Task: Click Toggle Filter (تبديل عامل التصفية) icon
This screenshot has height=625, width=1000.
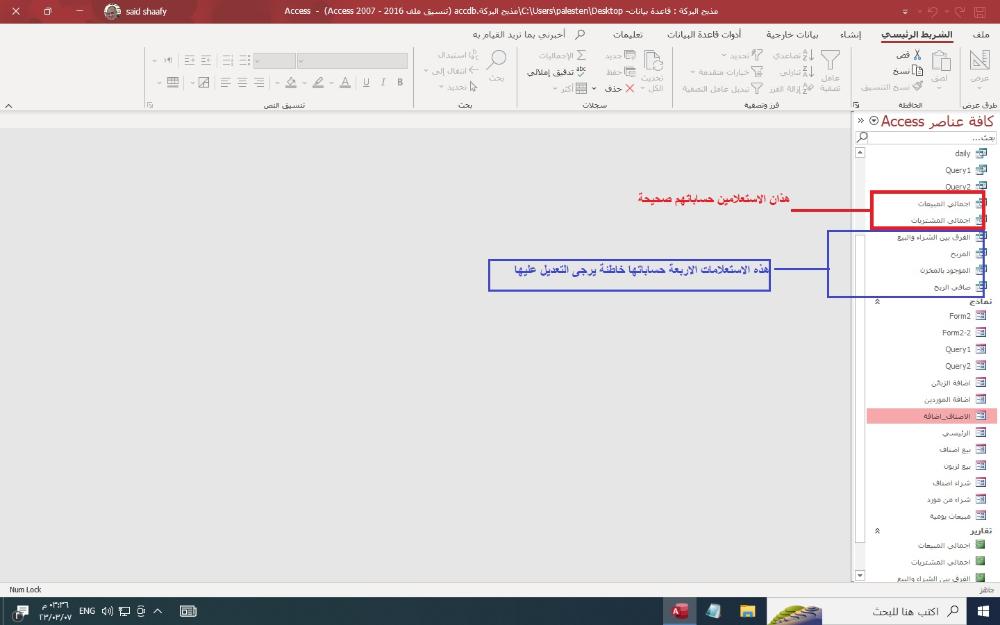Action: click(x=757, y=88)
